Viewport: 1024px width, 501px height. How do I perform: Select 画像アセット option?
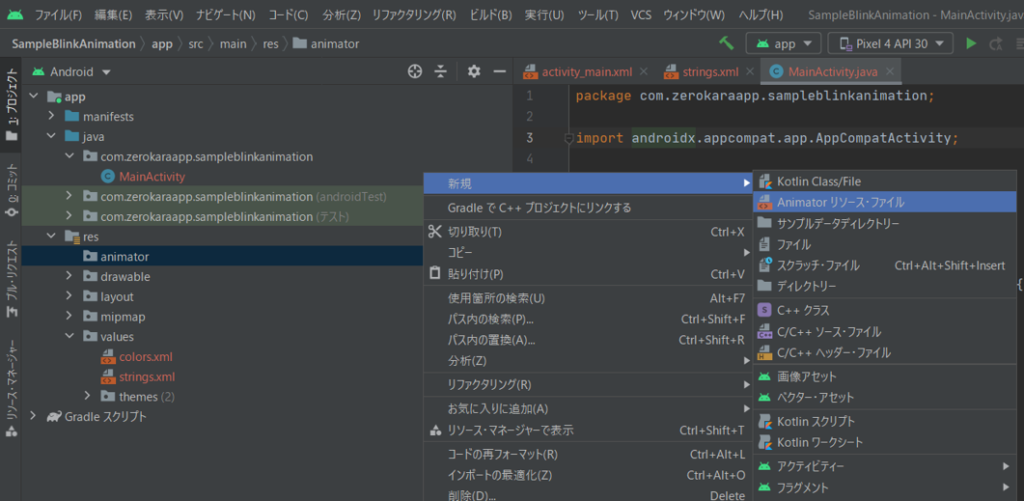click(885, 377)
